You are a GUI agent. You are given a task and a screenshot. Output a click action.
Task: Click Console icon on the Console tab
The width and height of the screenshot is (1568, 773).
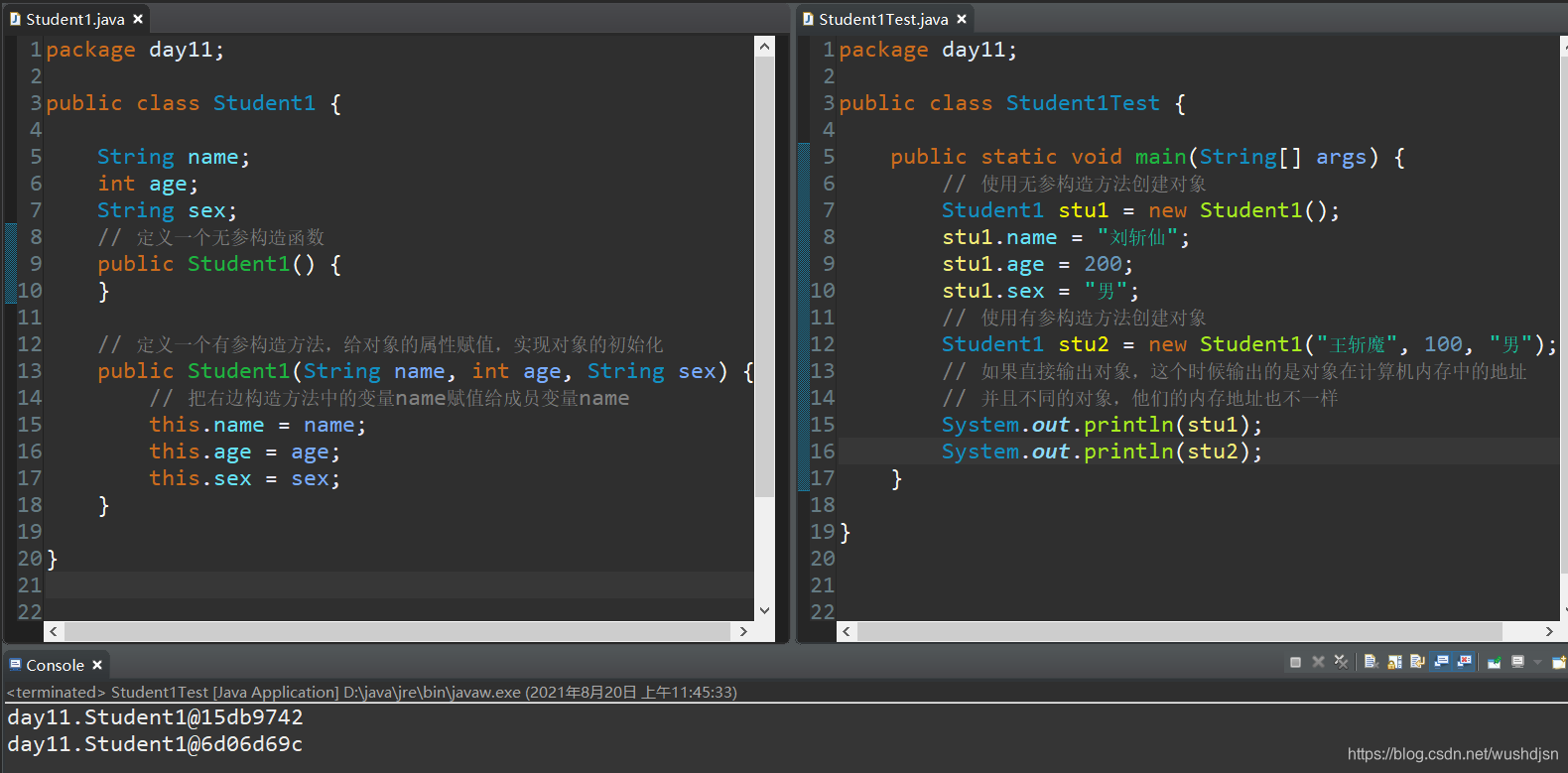[x=16, y=664]
